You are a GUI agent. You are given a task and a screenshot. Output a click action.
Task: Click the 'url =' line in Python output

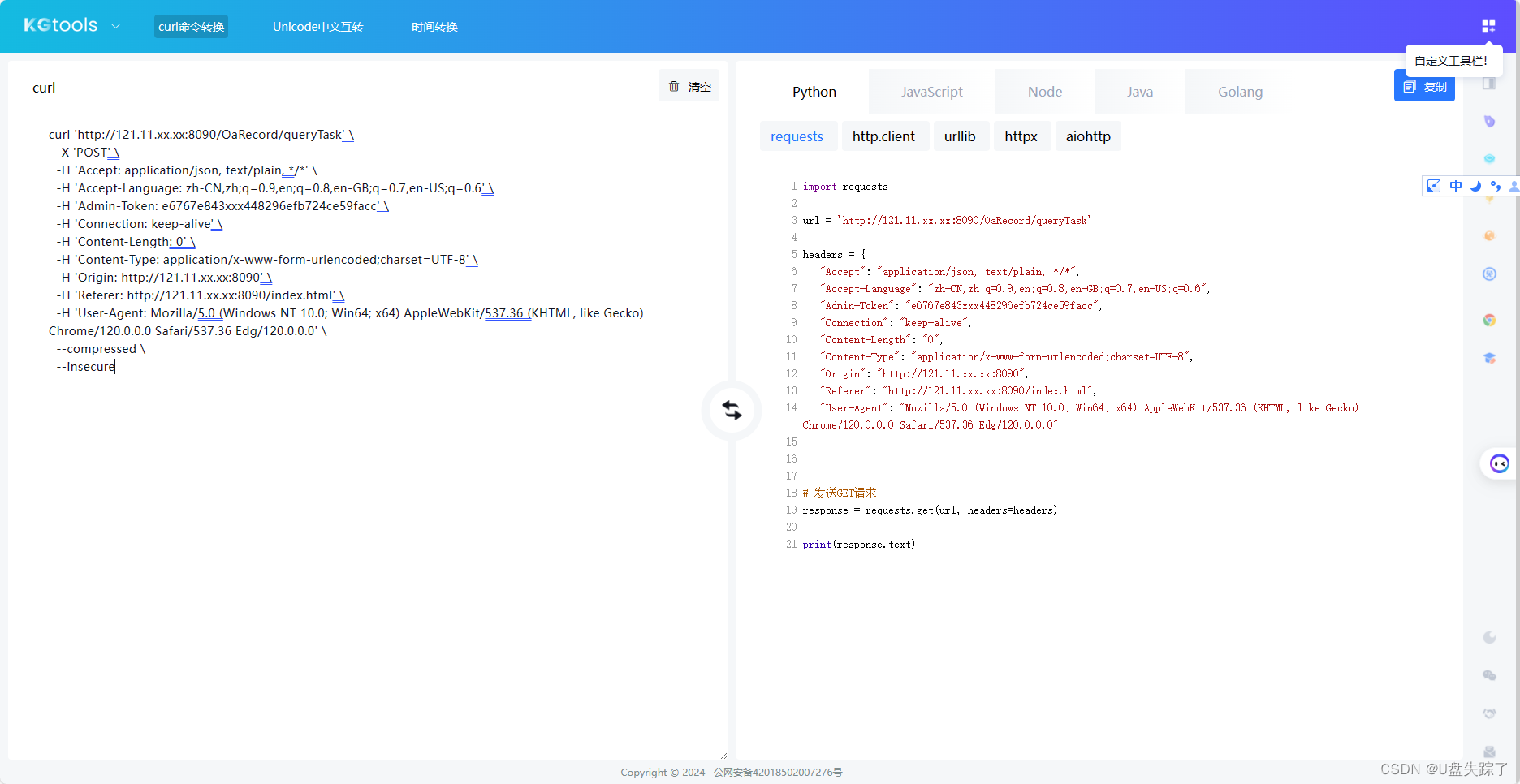947,221
